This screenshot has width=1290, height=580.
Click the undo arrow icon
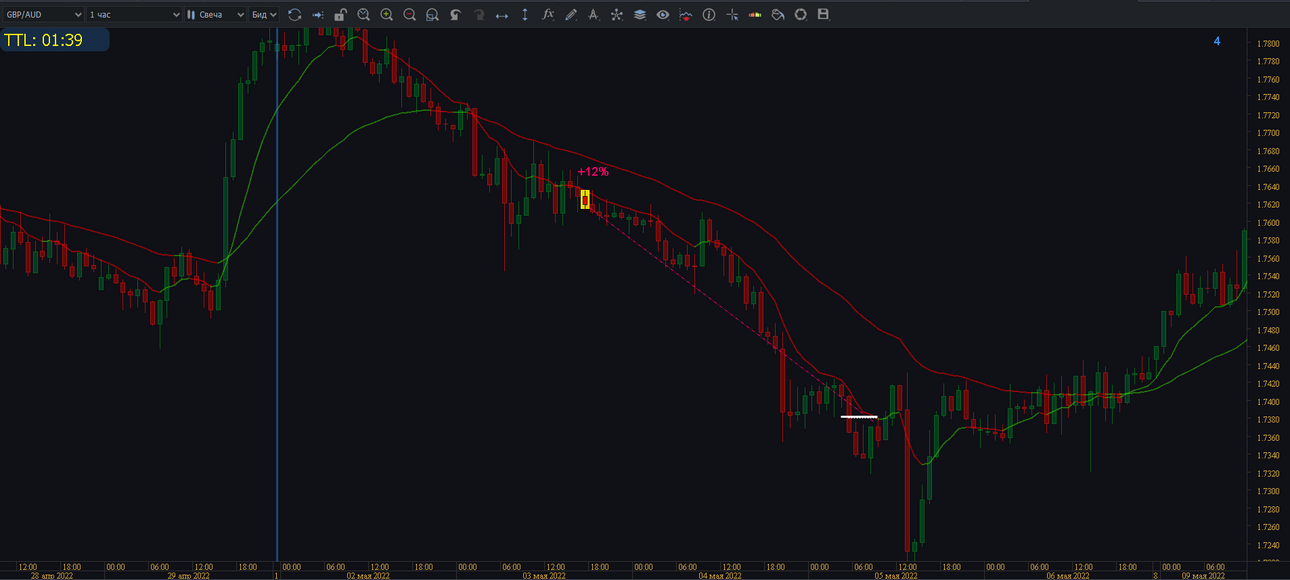pyautogui.click(x=455, y=15)
